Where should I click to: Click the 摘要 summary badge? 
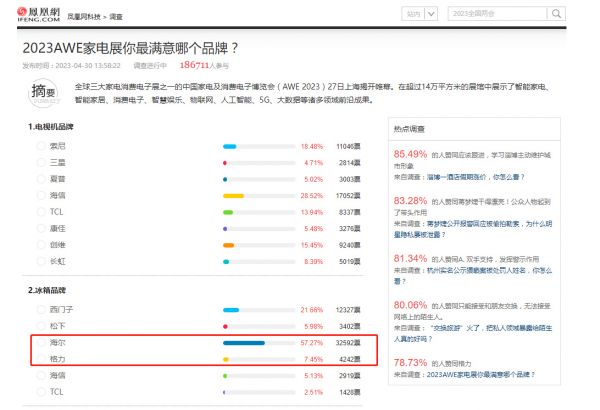[43, 93]
